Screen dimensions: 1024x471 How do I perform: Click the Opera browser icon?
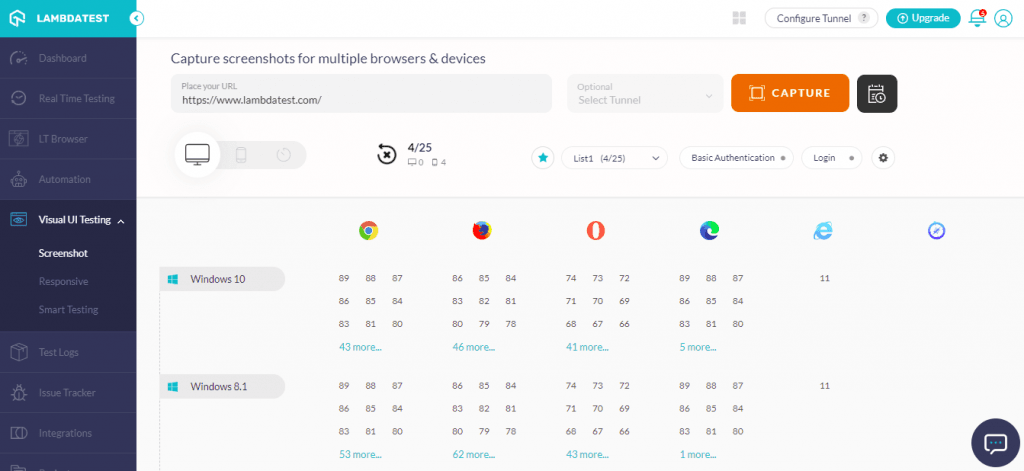[x=596, y=231]
